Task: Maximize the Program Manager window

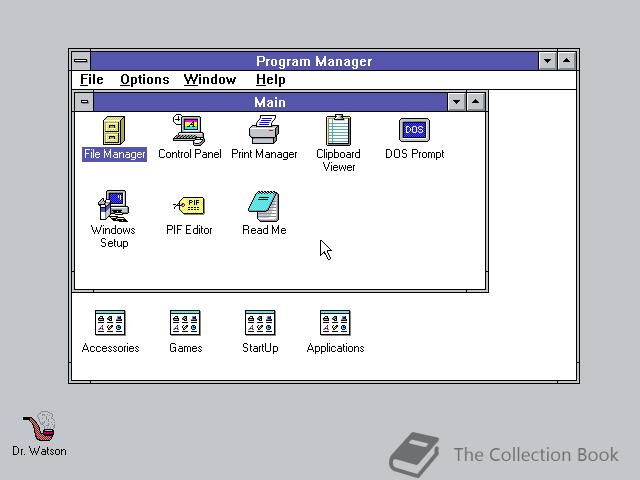Action: coord(567,61)
